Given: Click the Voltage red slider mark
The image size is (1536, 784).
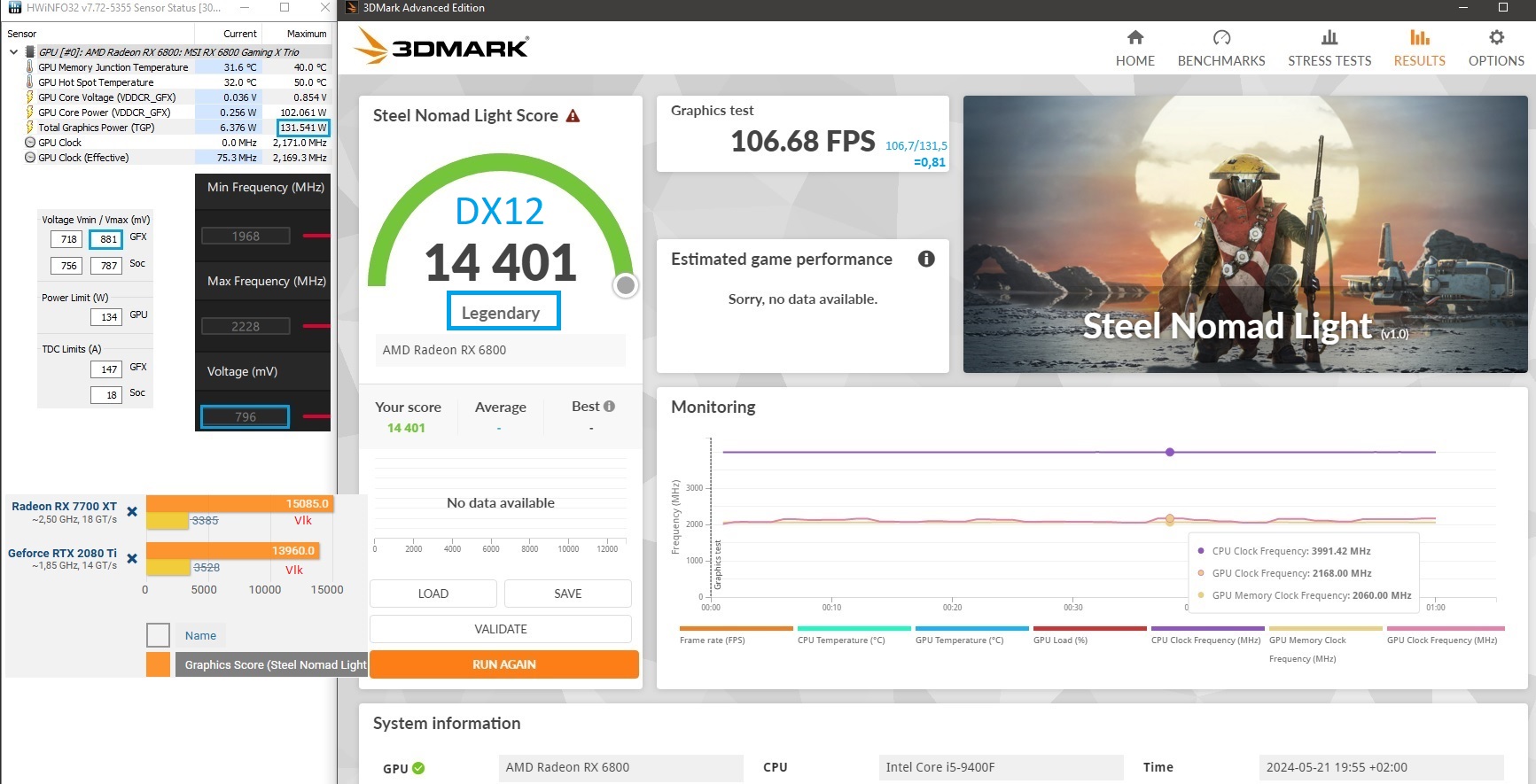Looking at the screenshot, I should point(316,416).
